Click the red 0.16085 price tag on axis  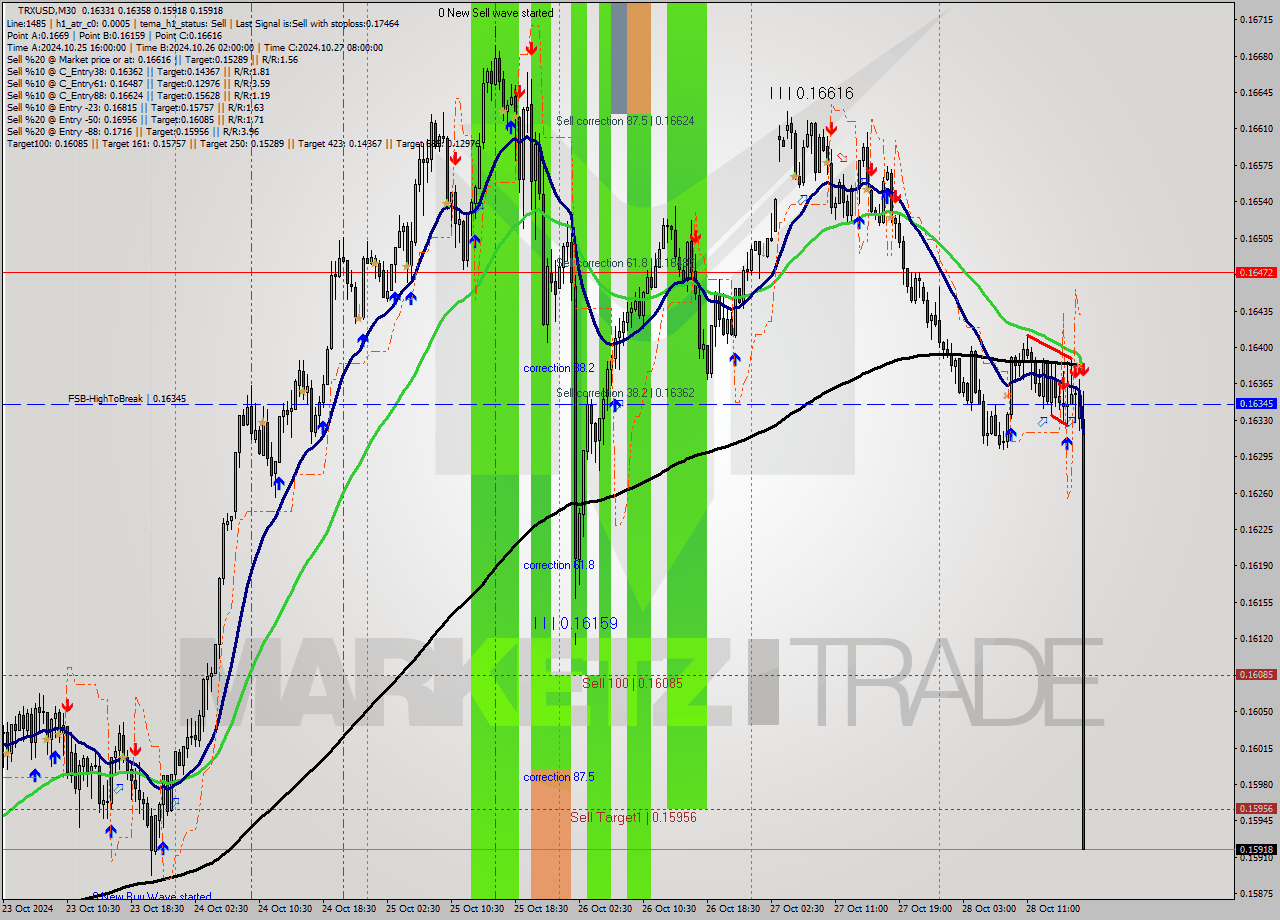click(1256, 674)
